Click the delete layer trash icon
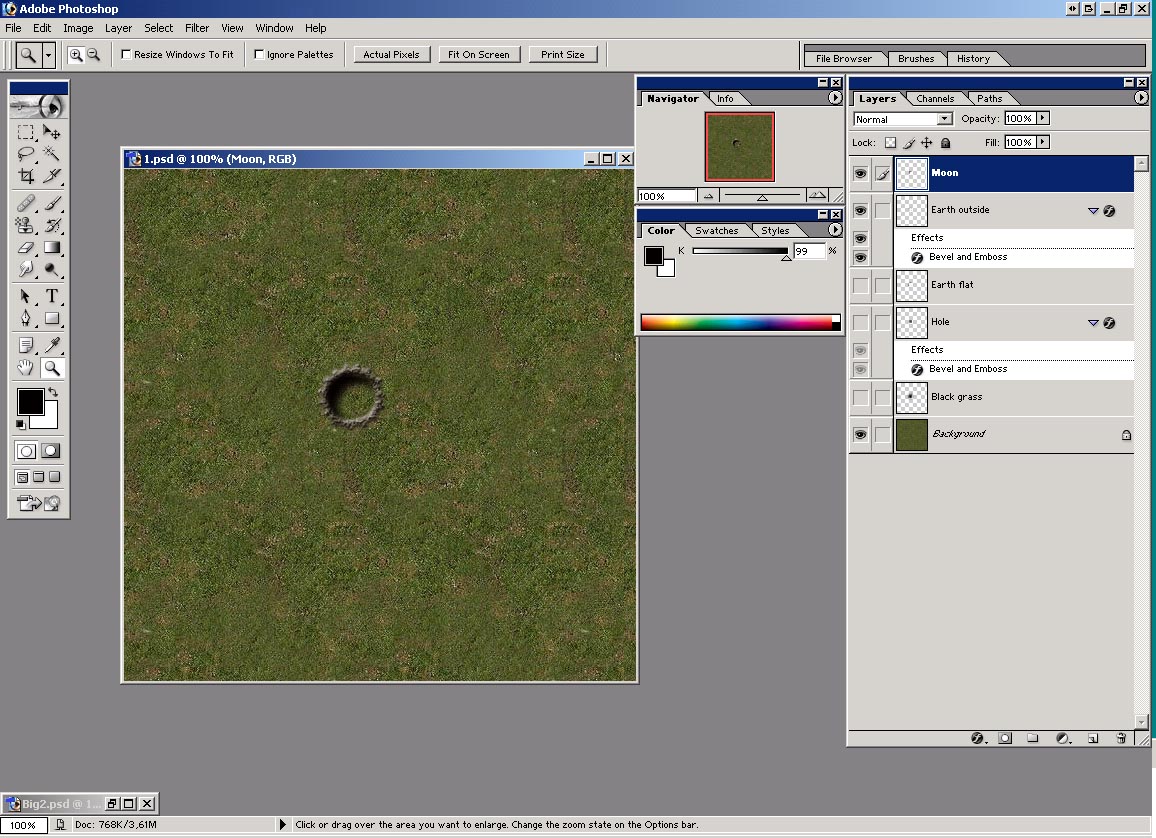The image size is (1156, 838). (1121, 738)
